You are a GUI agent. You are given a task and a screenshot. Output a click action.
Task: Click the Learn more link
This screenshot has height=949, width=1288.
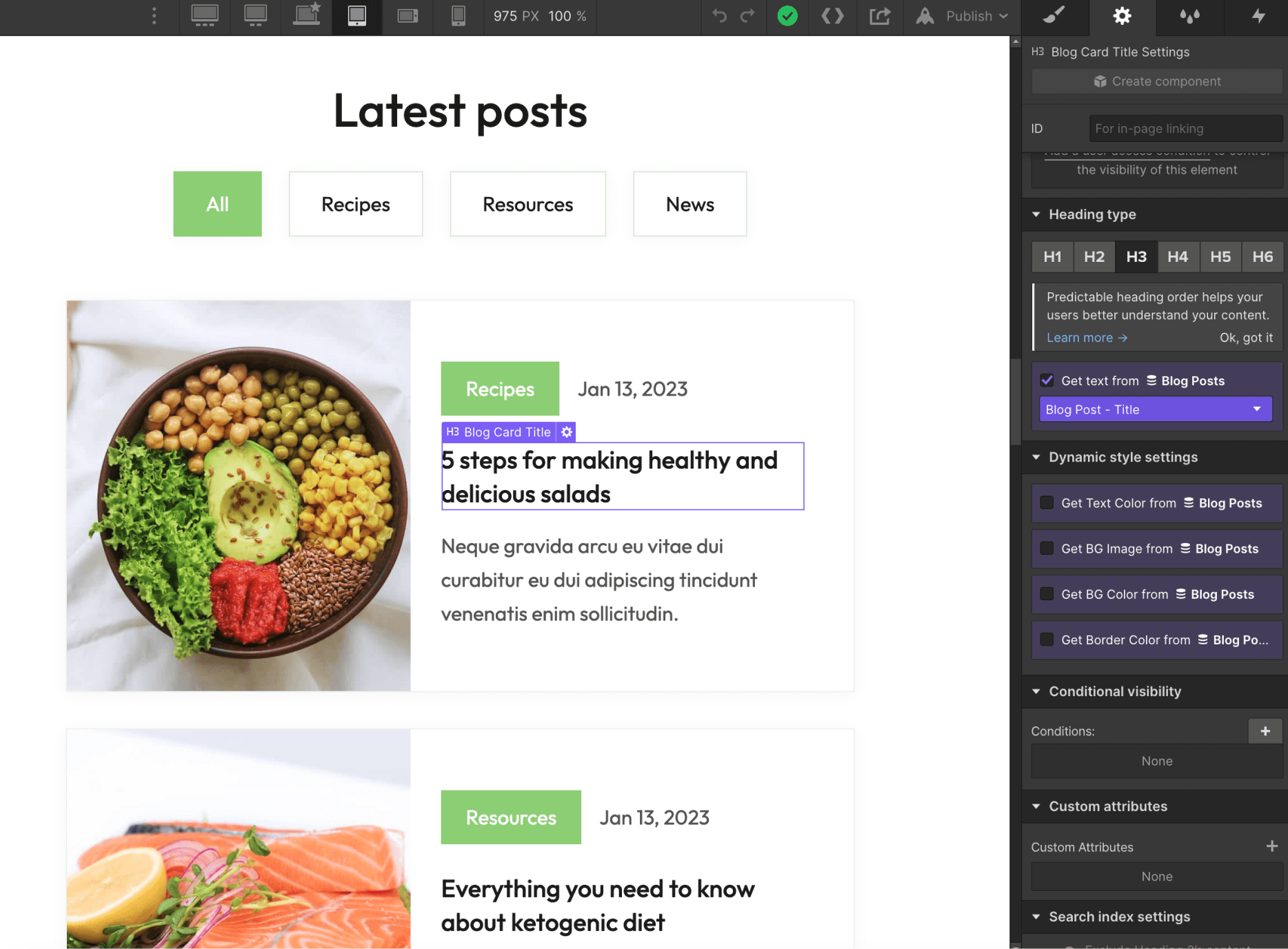pyautogui.click(x=1080, y=337)
